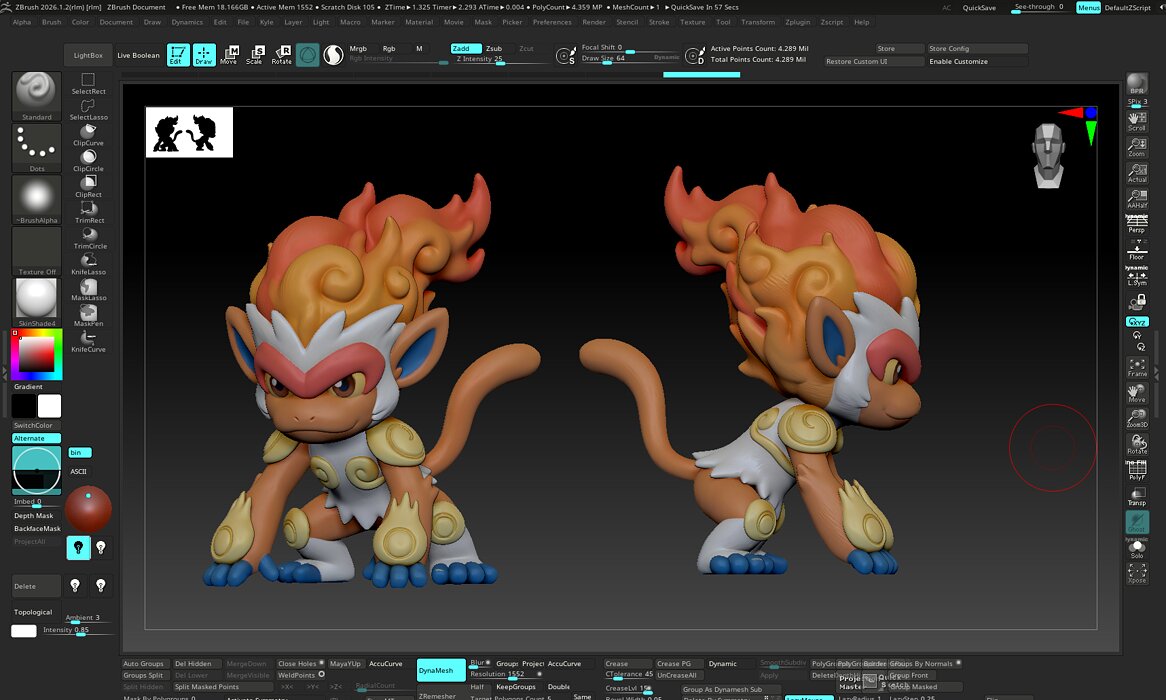
Task: Choose the SelectLasso tool
Action: pyautogui.click(x=88, y=109)
